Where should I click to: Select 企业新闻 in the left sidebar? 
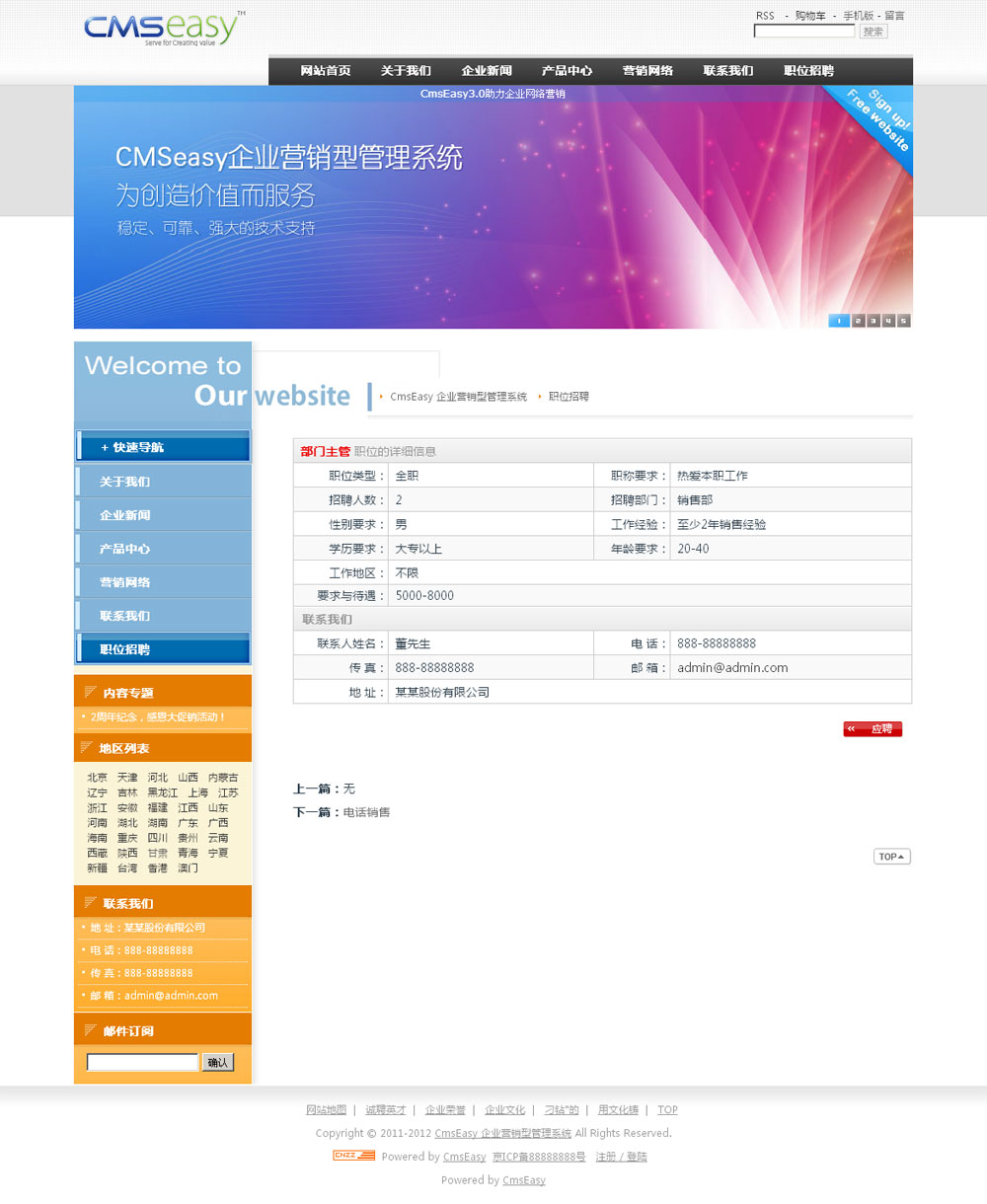tap(125, 515)
